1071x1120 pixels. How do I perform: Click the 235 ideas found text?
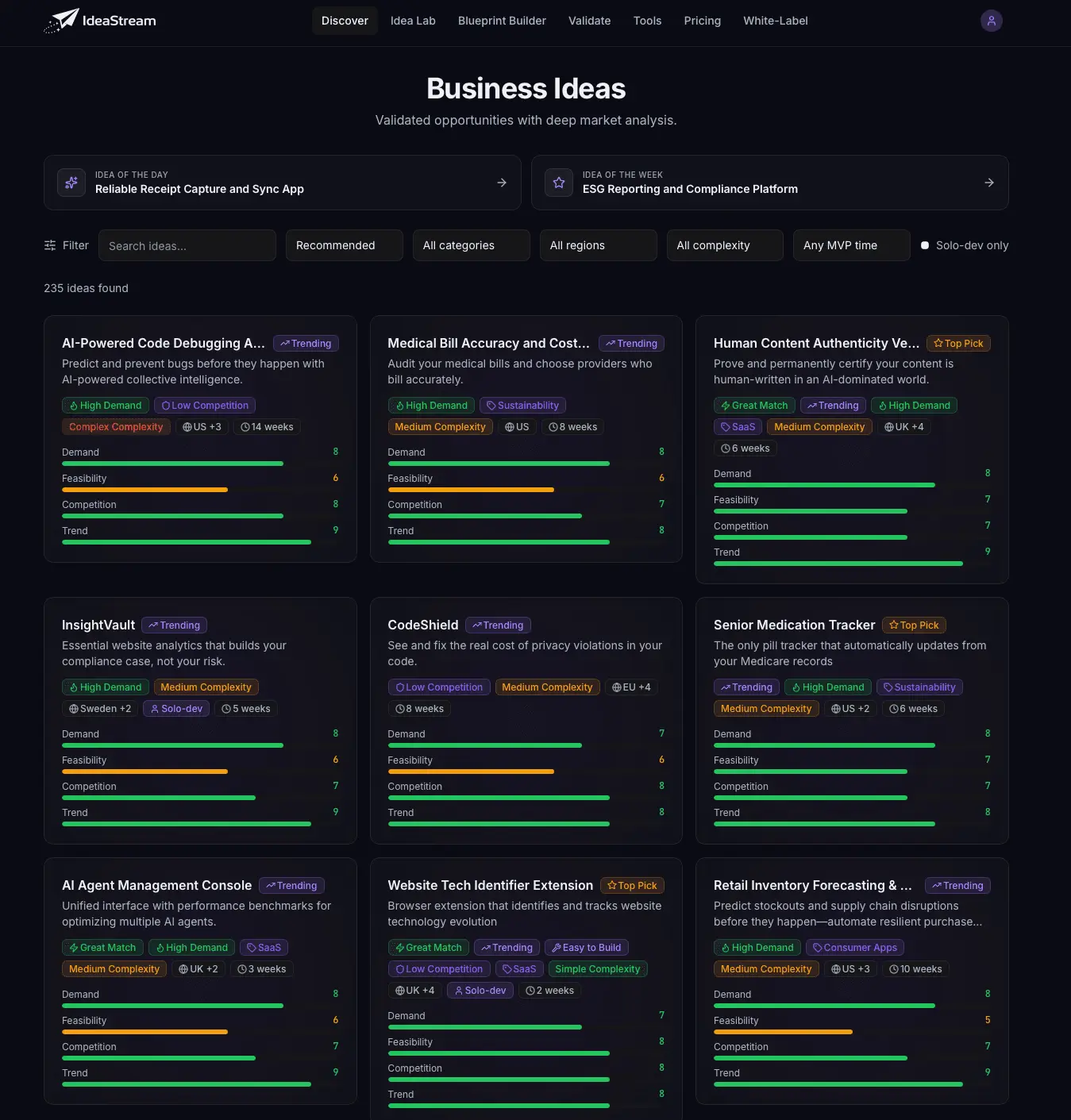click(86, 288)
